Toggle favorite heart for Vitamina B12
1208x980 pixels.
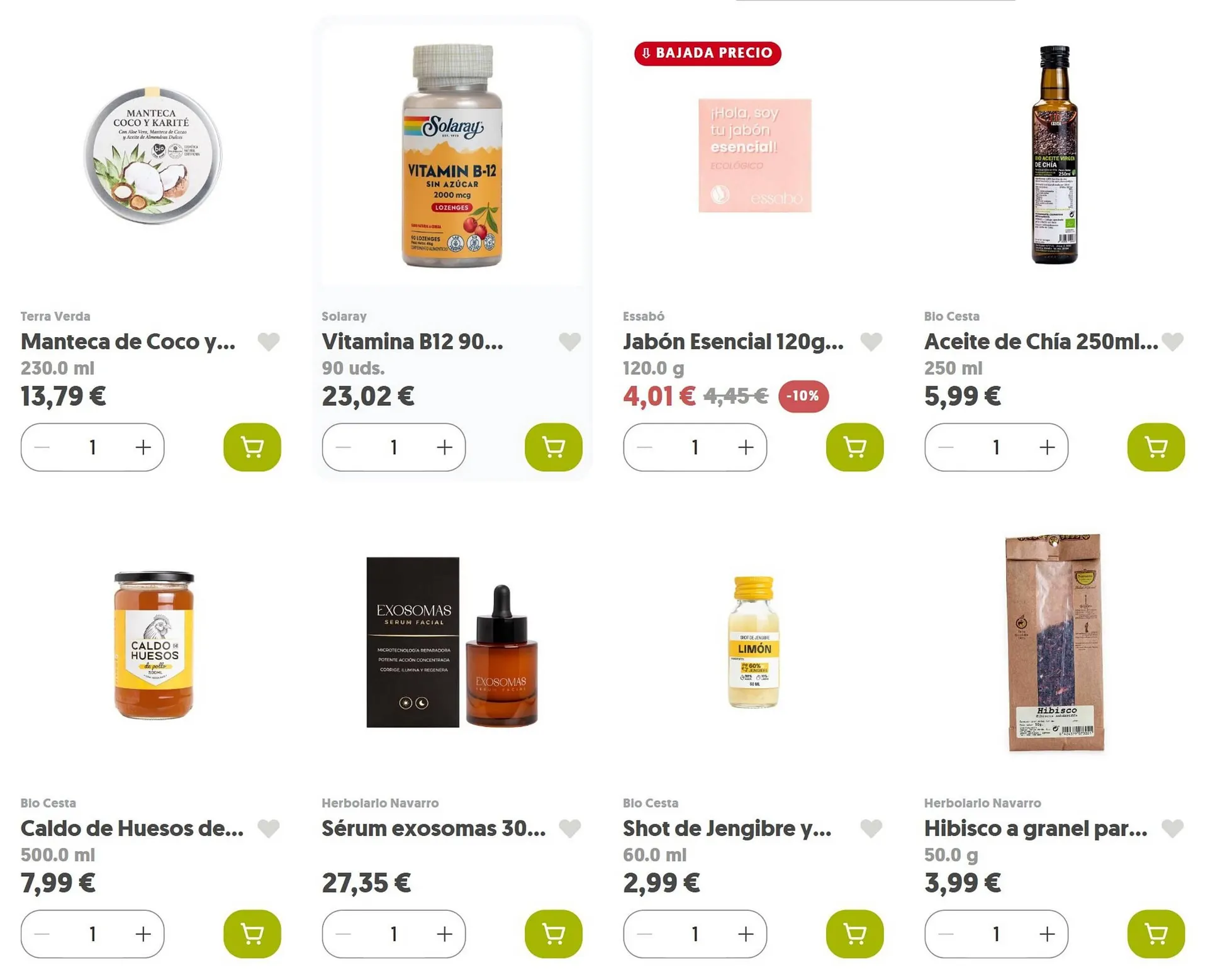tap(570, 342)
